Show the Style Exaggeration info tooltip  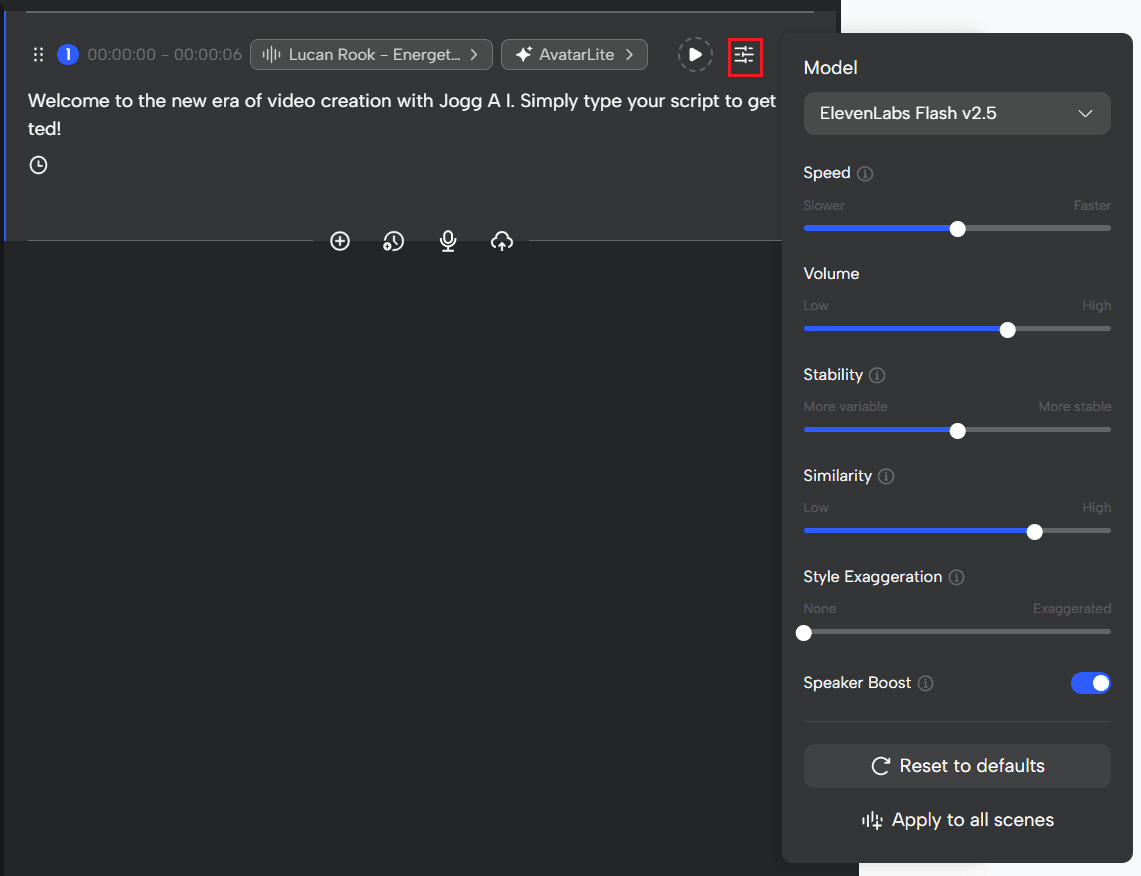(x=956, y=578)
